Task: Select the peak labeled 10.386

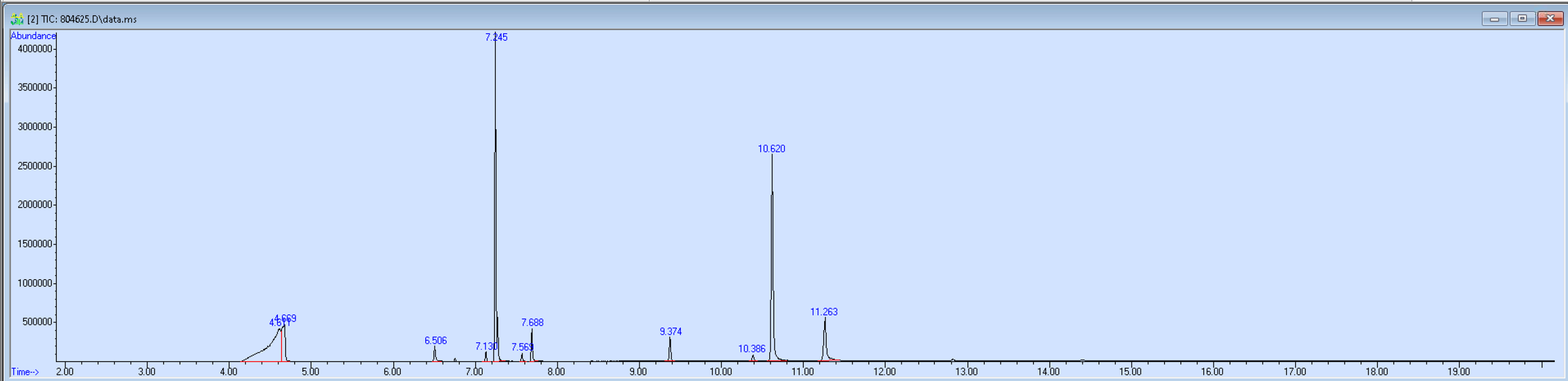Action: [752, 349]
